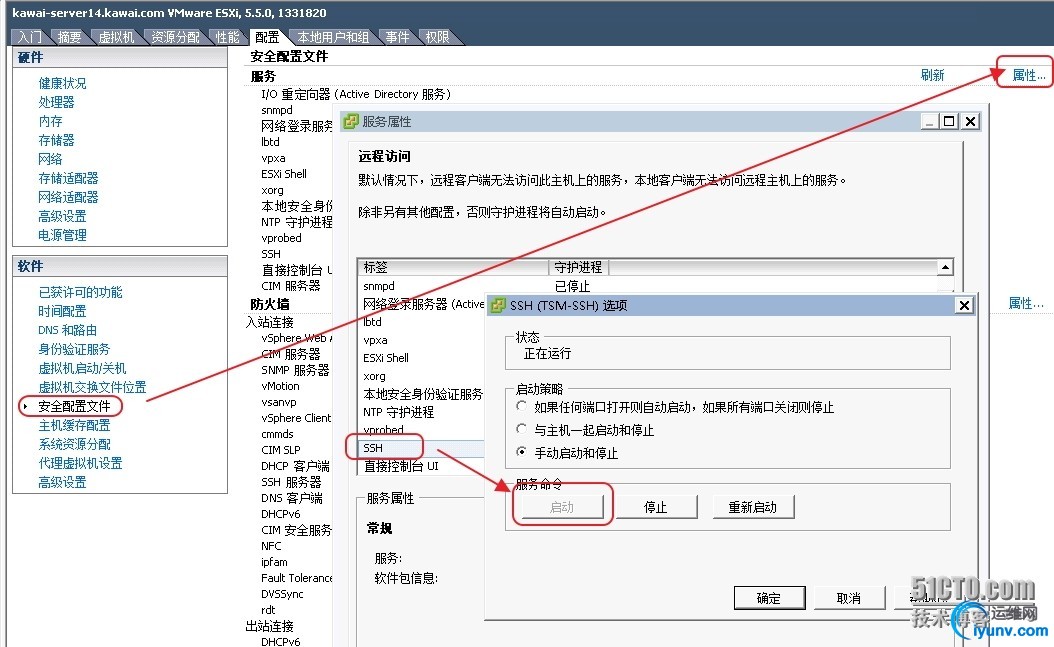The image size is (1054, 647).
Task: Close the 服务属性 window
Action: 970,121
